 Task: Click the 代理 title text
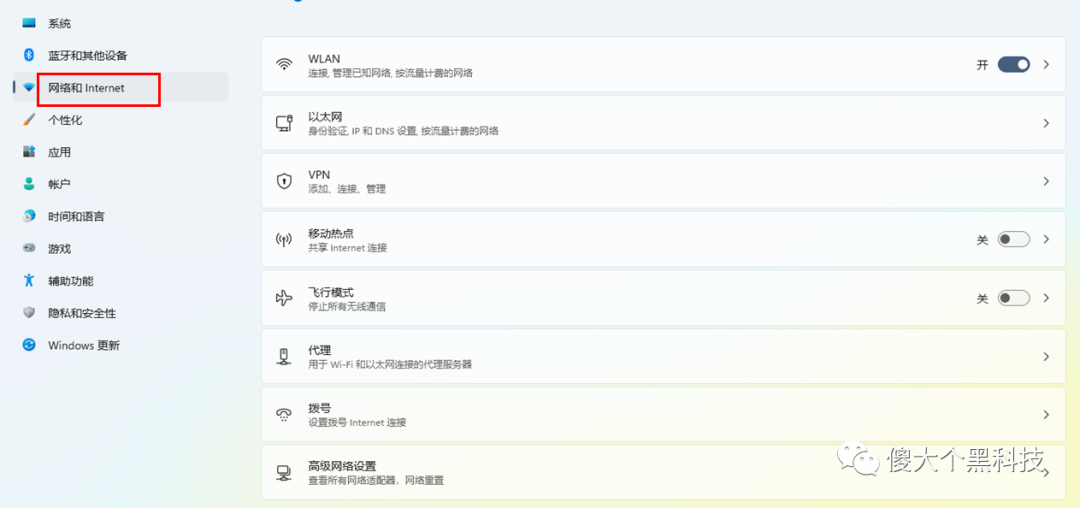coord(320,350)
